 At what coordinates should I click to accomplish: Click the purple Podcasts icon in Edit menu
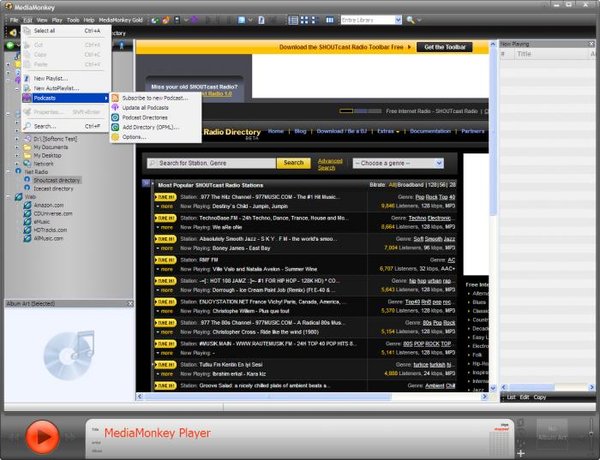pos(27,98)
